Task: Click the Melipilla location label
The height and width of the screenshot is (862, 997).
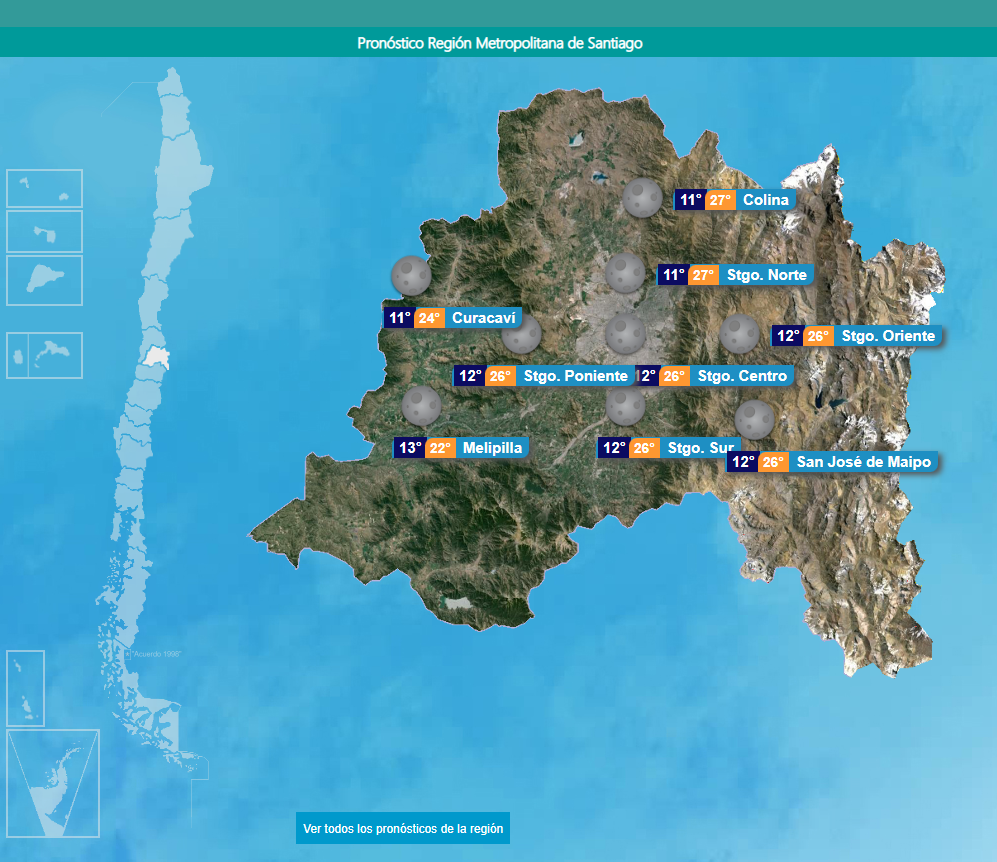Action: point(492,448)
